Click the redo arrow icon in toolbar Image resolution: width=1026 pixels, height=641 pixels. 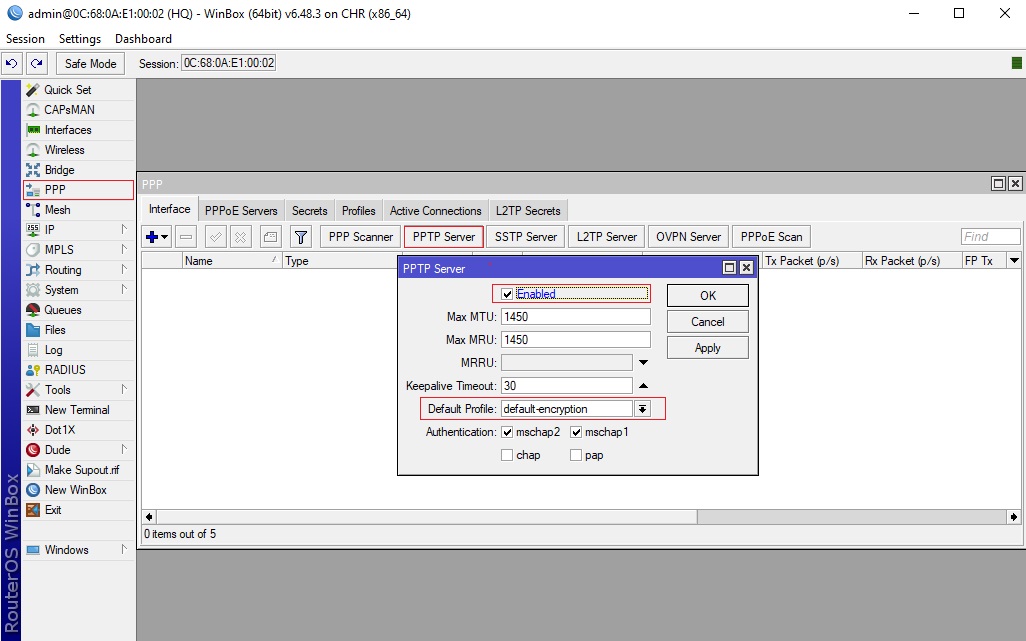pos(36,63)
